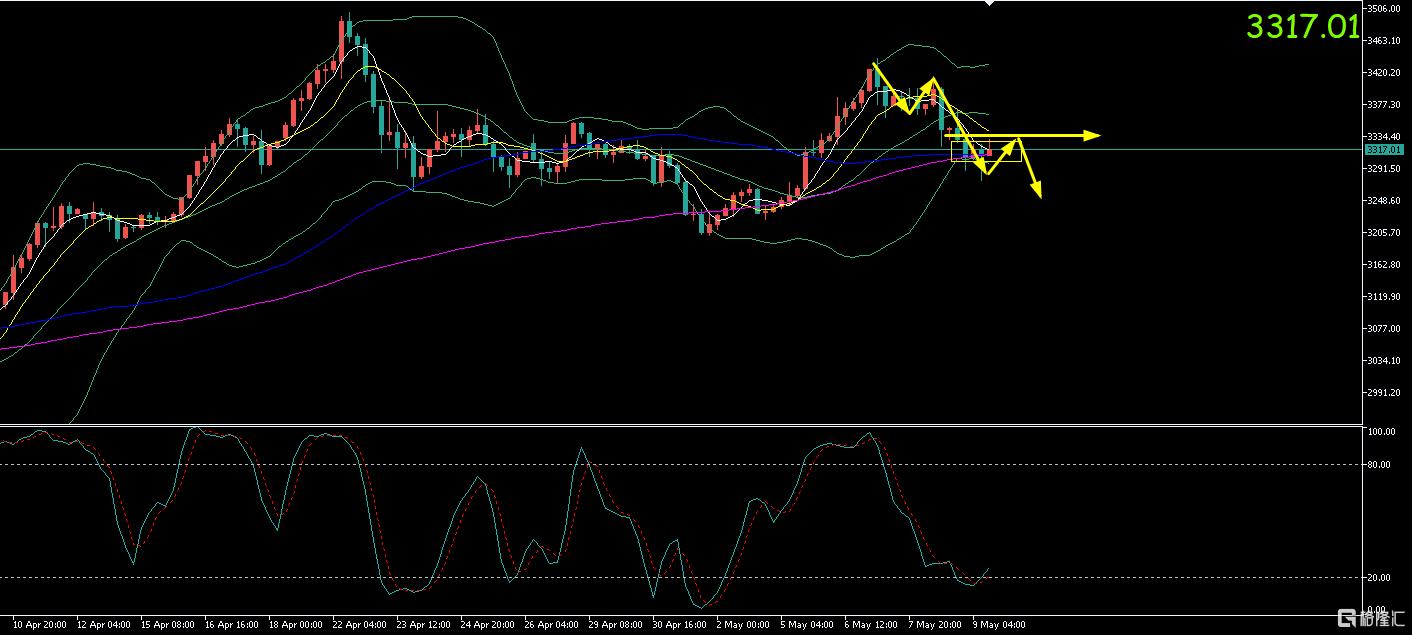Click the 3334.40 price axis label
This screenshot has width=1412, height=635.
point(1386,136)
